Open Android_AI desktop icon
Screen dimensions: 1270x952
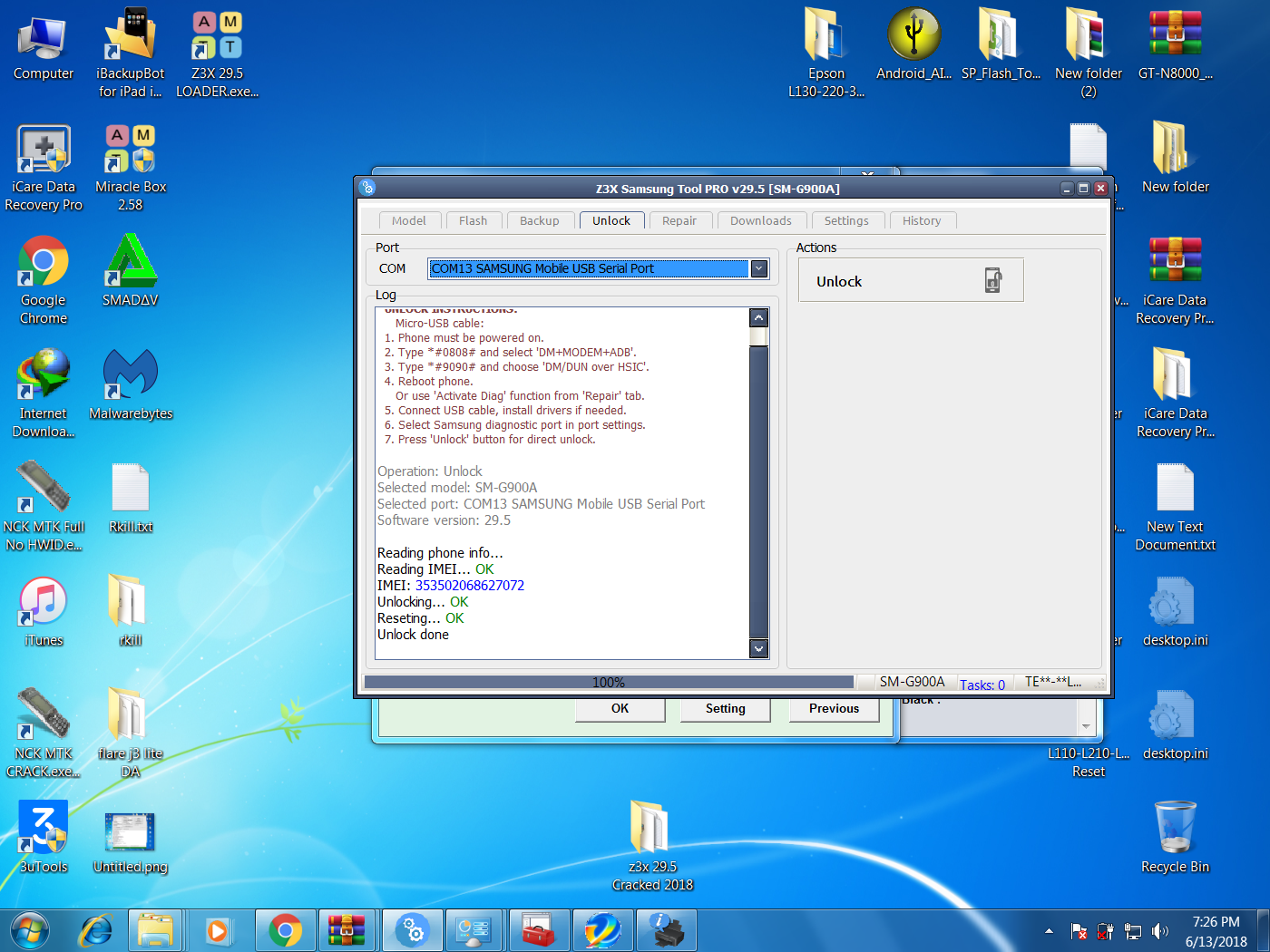[x=913, y=45]
